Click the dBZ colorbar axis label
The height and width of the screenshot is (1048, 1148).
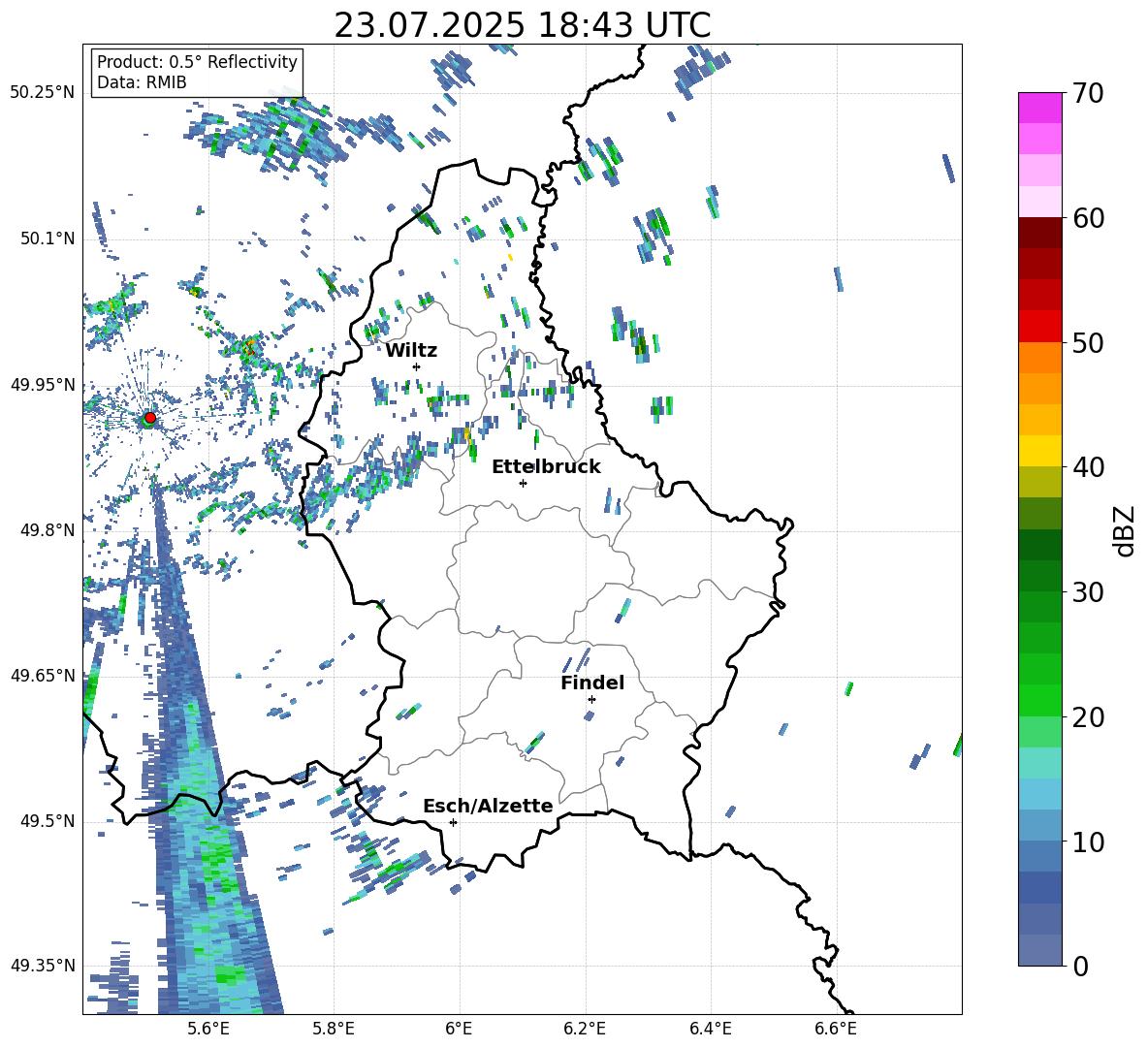click(x=1126, y=530)
